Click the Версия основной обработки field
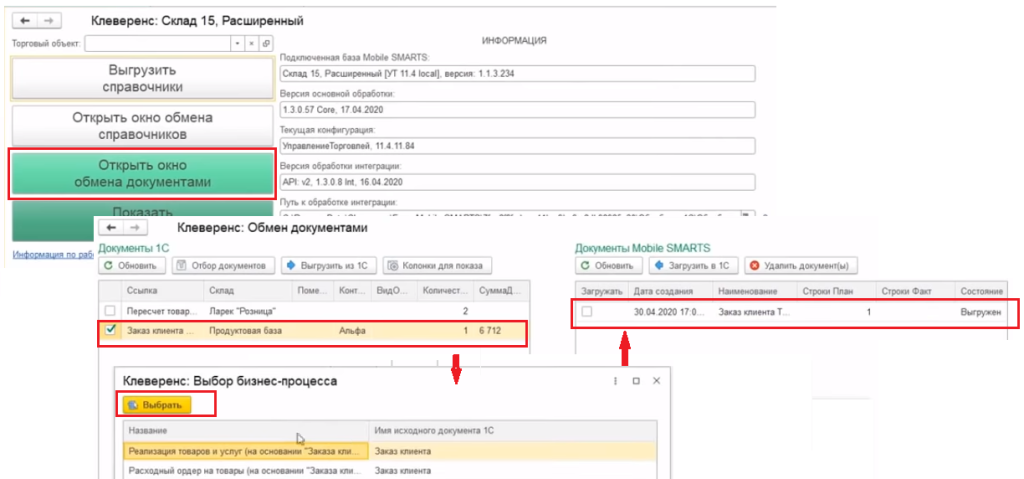This screenshot has width=1024, height=479. point(517,109)
